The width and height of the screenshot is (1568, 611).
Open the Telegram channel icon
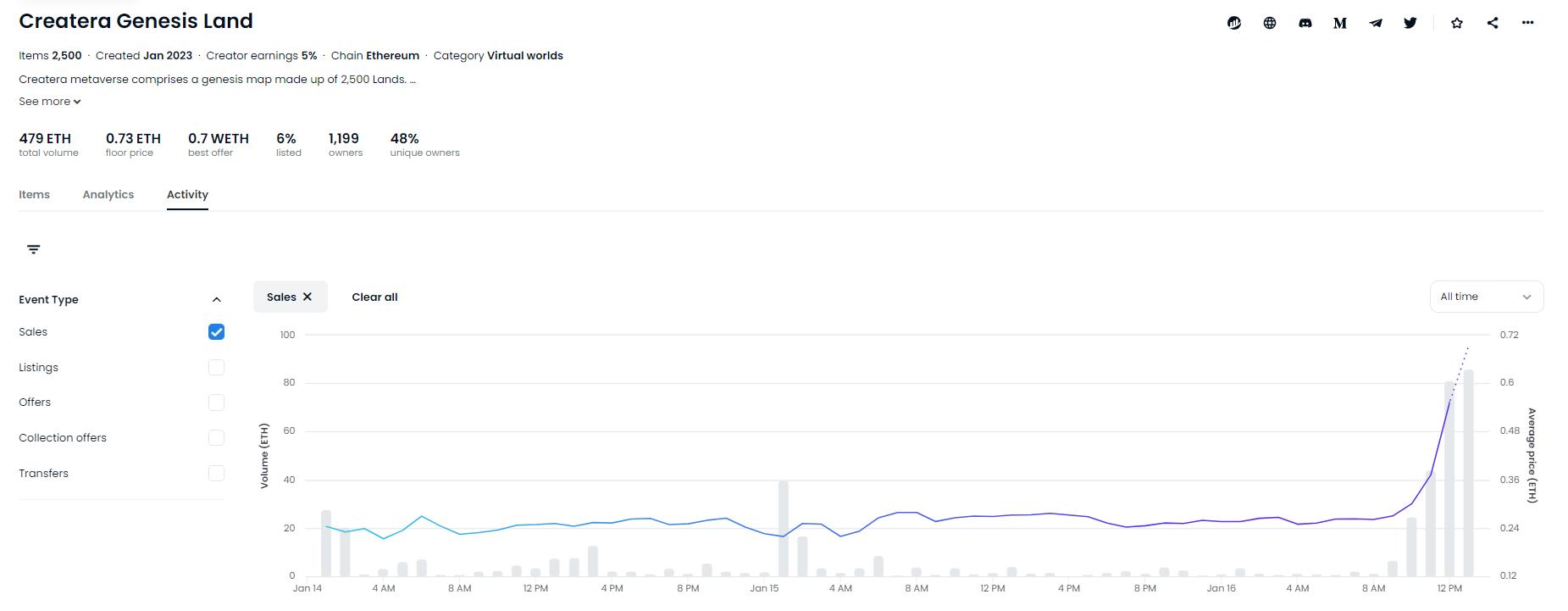coord(1376,23)
